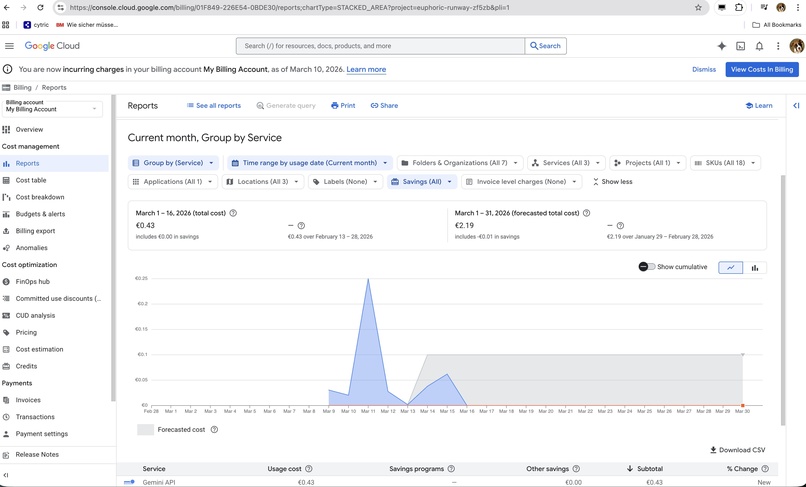The width and height of the screenshot is (806, 487).
Task: Open the account avatar in the Cloud header
Action: 797,46
